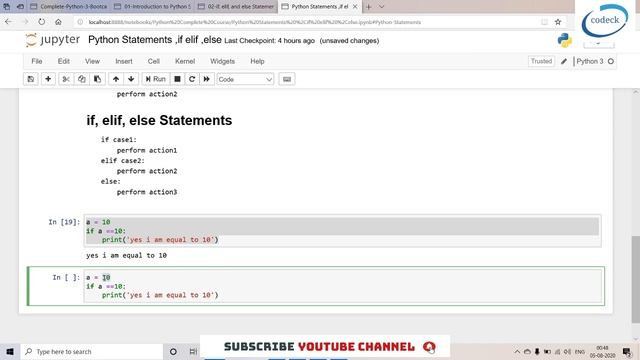Copy the selected cell with the copy icon
This screenshot has width=640, height=360.
(82, 79)
